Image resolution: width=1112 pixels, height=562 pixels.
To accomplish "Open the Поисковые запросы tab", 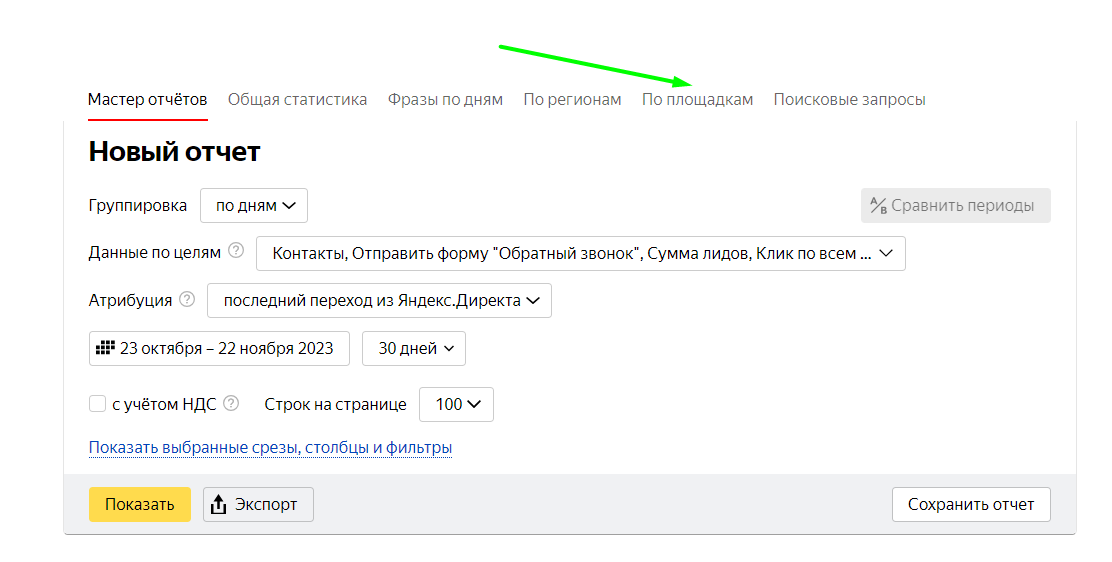I will (850, 99).
